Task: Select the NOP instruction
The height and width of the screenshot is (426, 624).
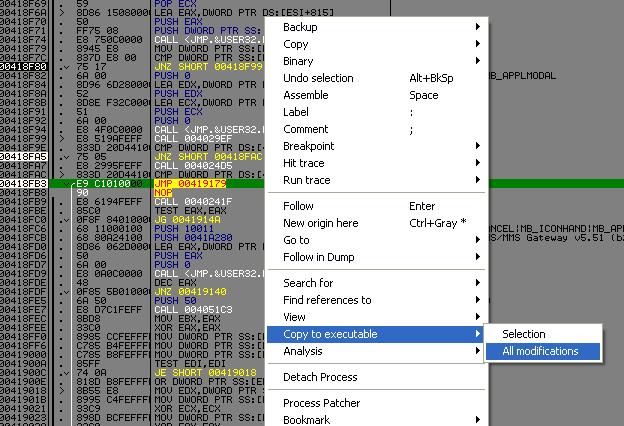Action: point(163,193)
